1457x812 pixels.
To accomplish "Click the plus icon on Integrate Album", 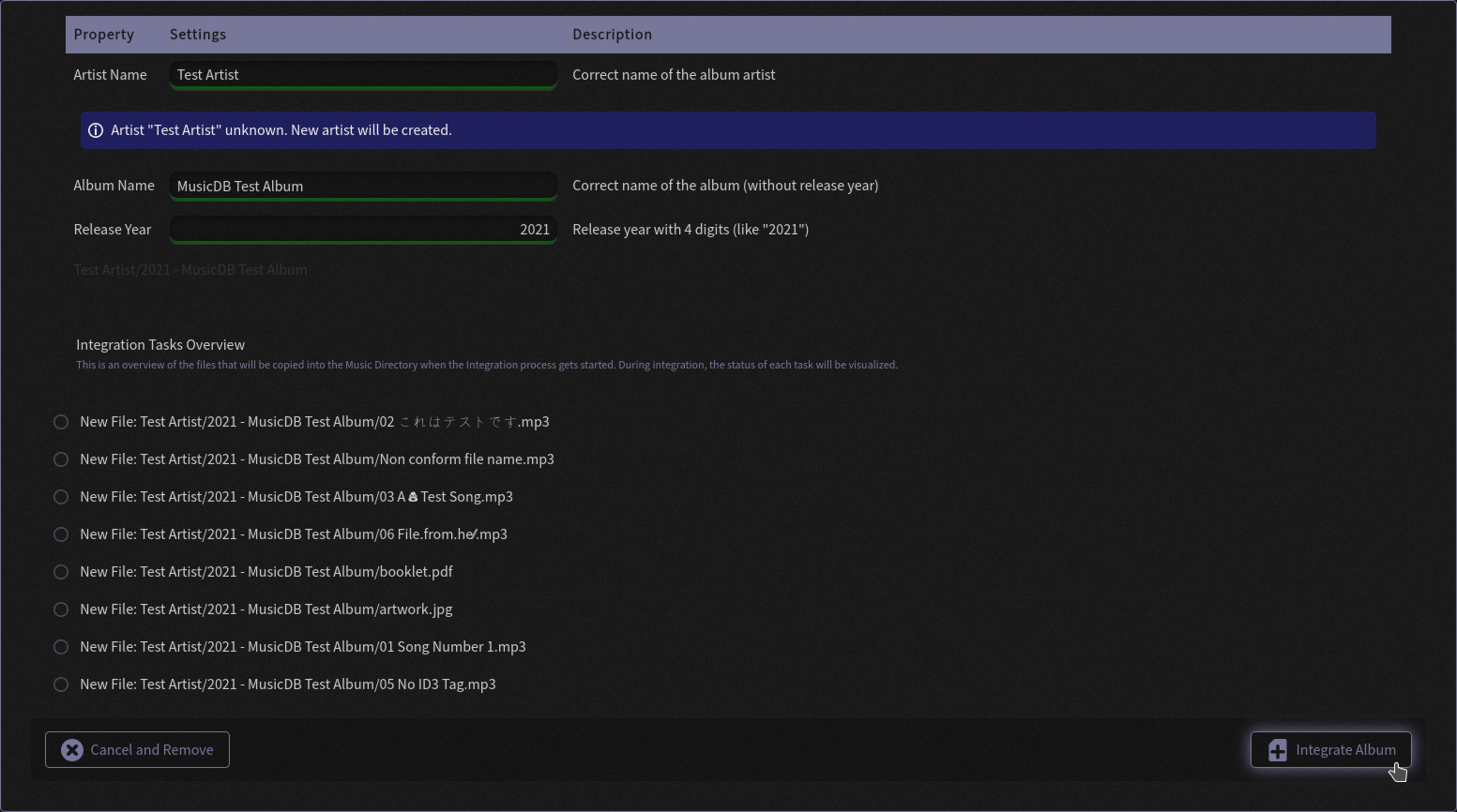I will click(1277, 750).
